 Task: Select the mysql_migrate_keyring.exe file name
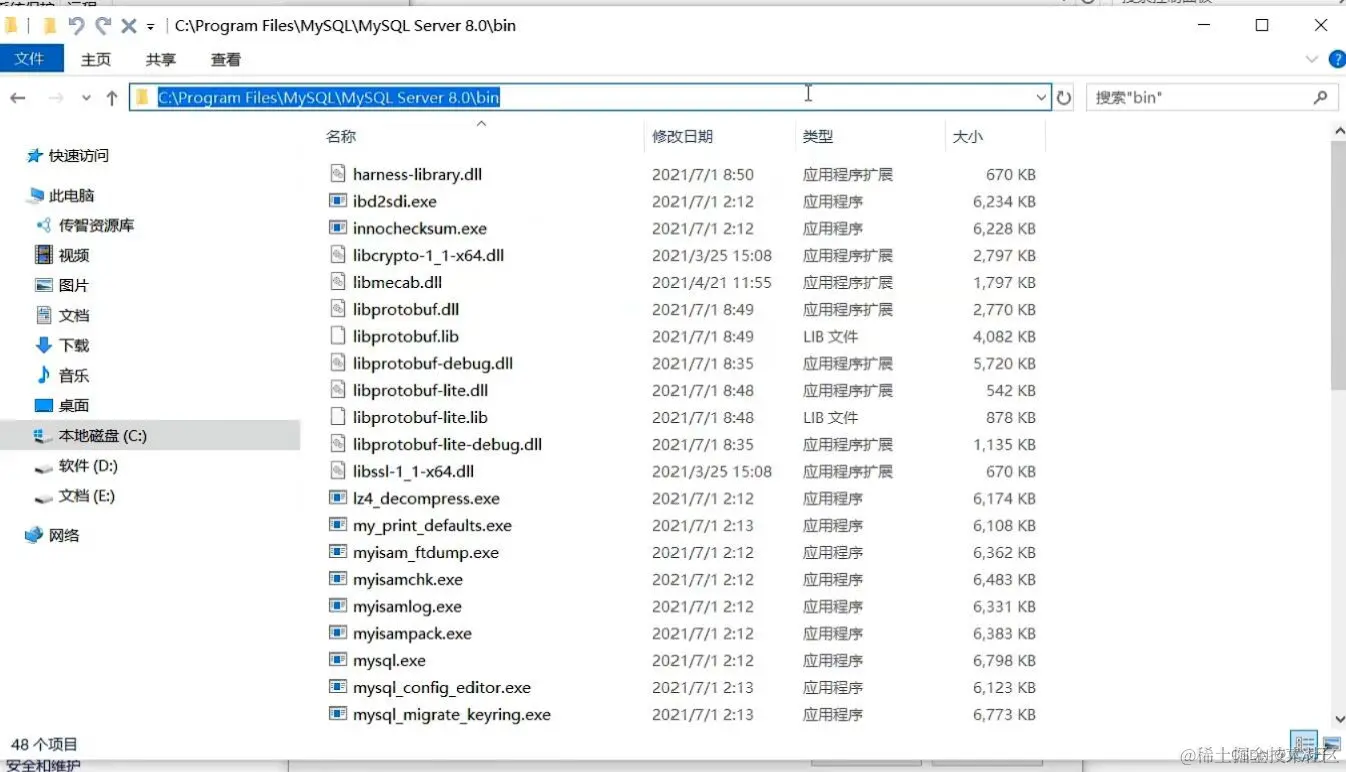pos(451,714)
